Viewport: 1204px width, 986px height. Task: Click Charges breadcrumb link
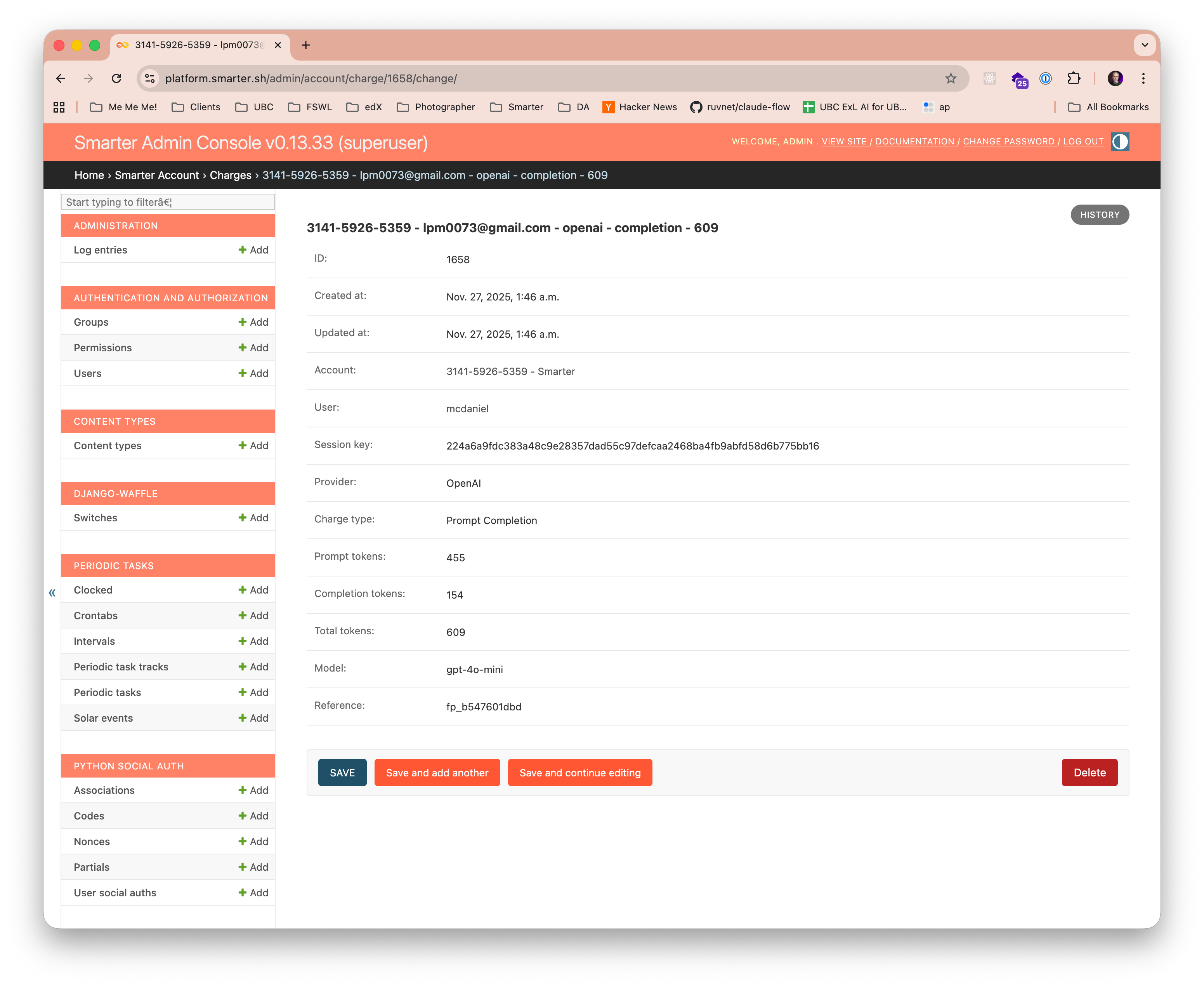pyautogui.click(x=231, y=175)
